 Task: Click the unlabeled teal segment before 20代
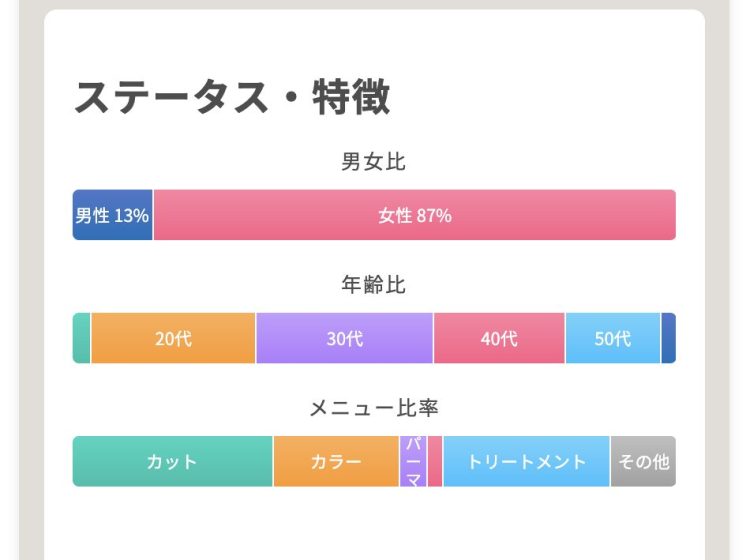point(81,338)
